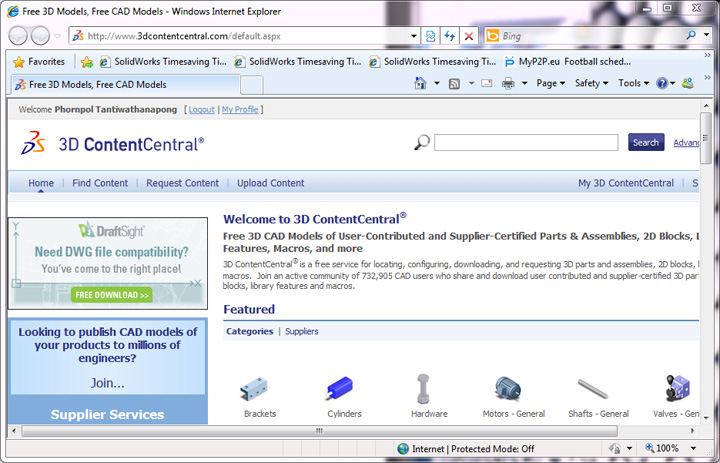The image size is (720, 463).
Task: Go to the Home navigation item
Action: [x=41, y=183]
